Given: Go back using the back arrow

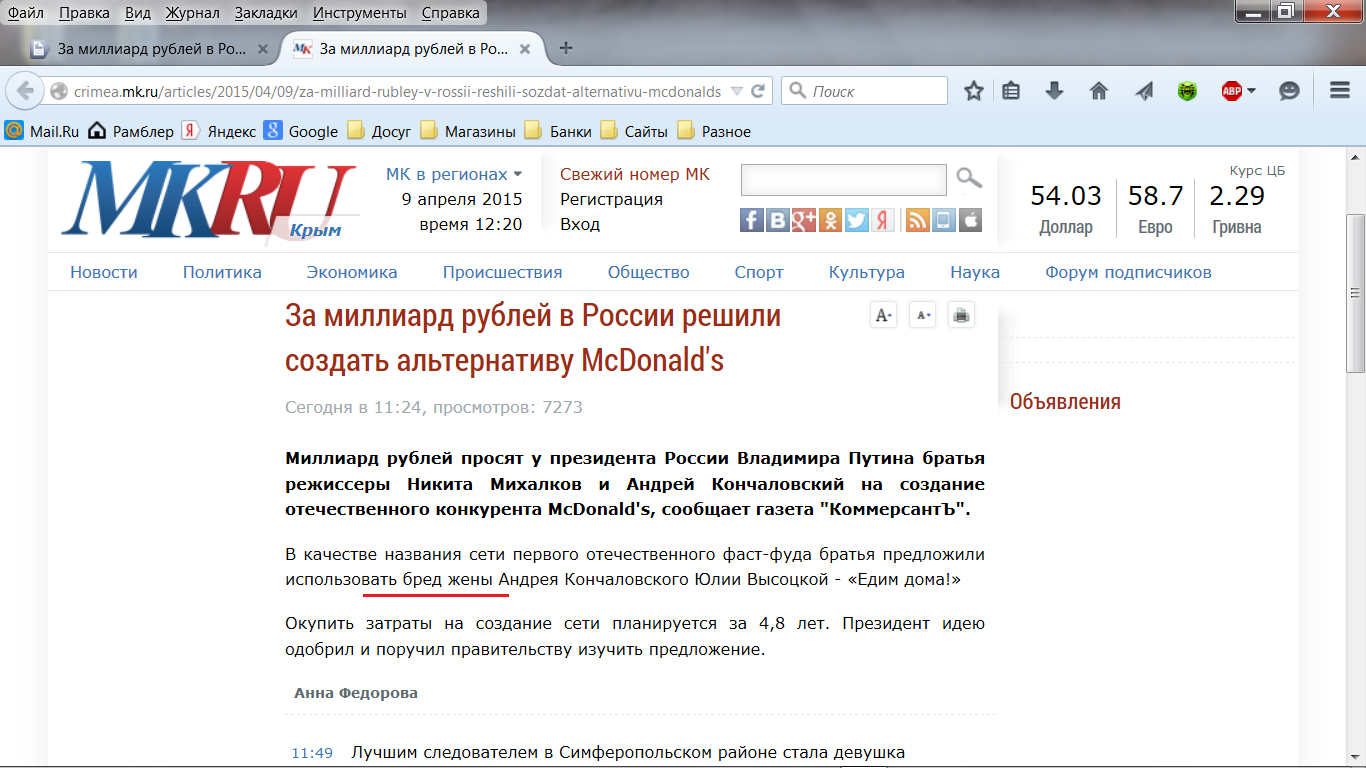Looking at the screenshot, I should [x=26, y=91].
